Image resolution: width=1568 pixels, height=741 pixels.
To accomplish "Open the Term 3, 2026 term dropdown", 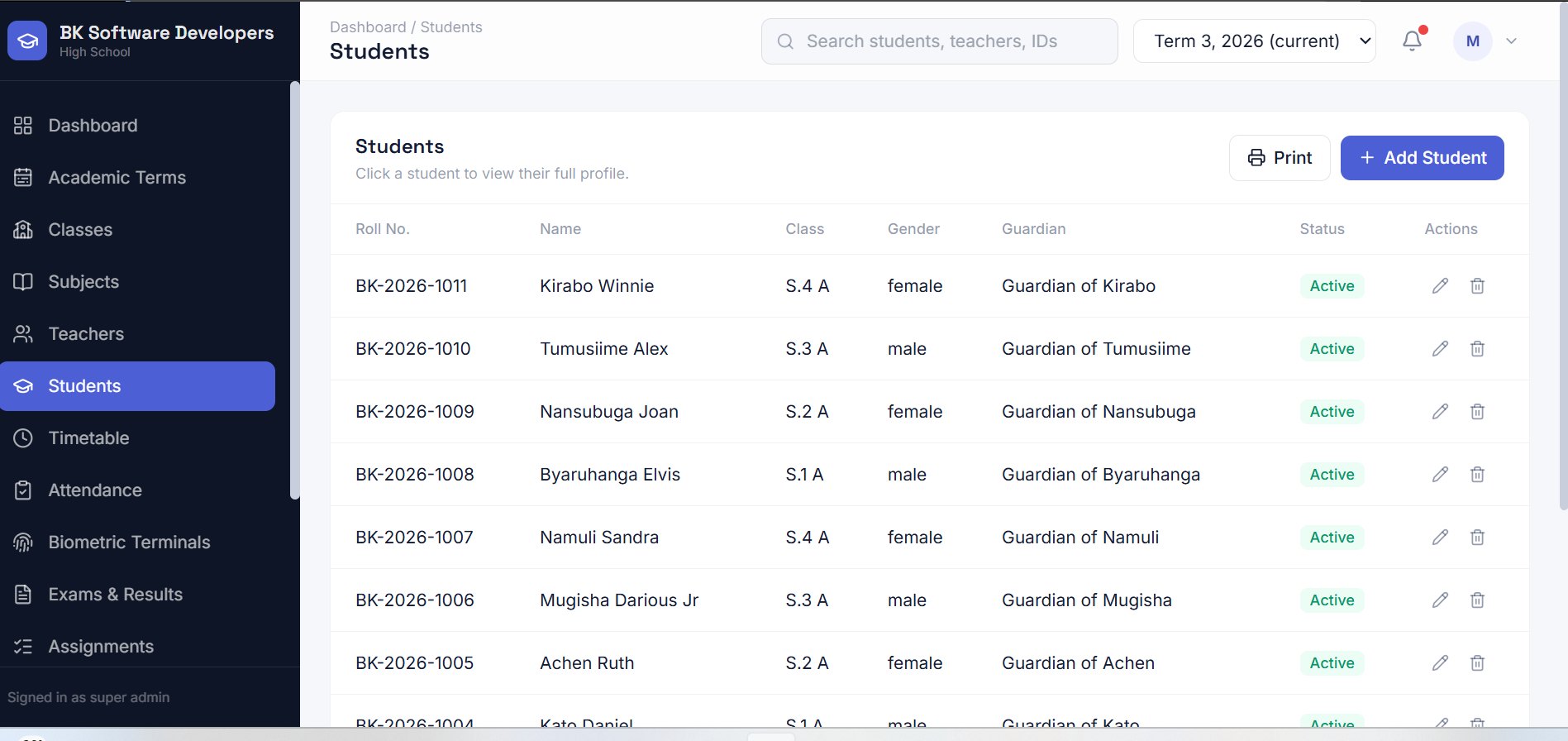I will (1254, 41).
